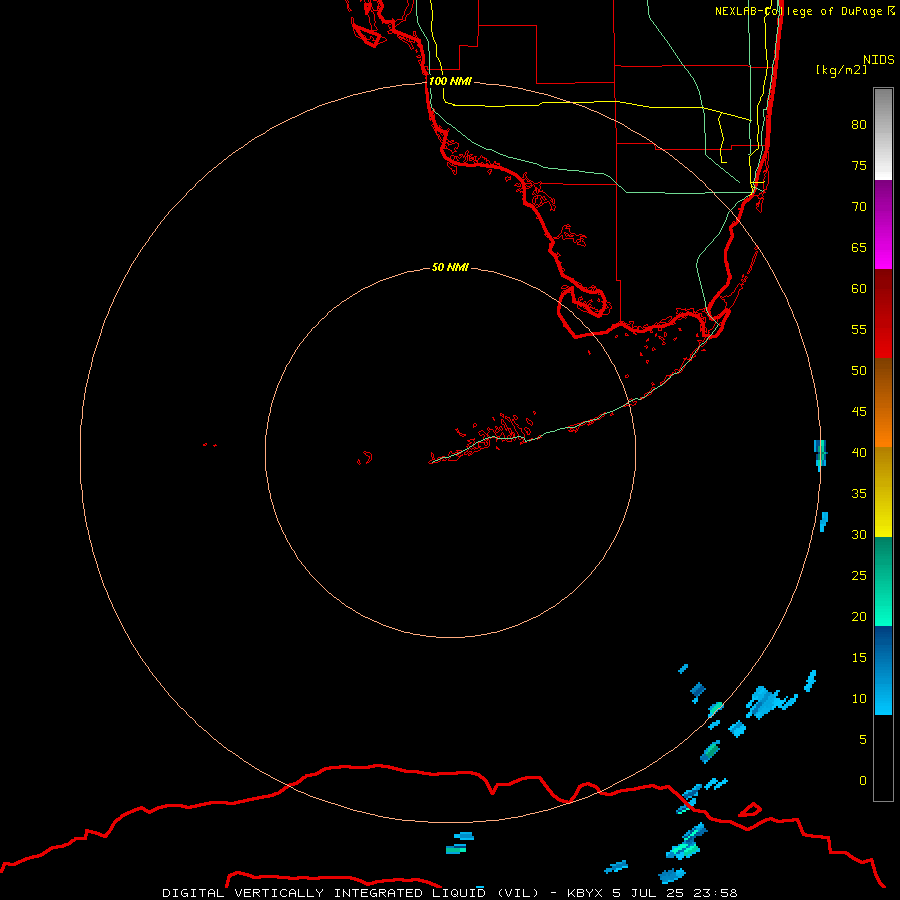Click the 5 value on the color scale
This screenshot has height=900, width=900.
tap(863, 740)
